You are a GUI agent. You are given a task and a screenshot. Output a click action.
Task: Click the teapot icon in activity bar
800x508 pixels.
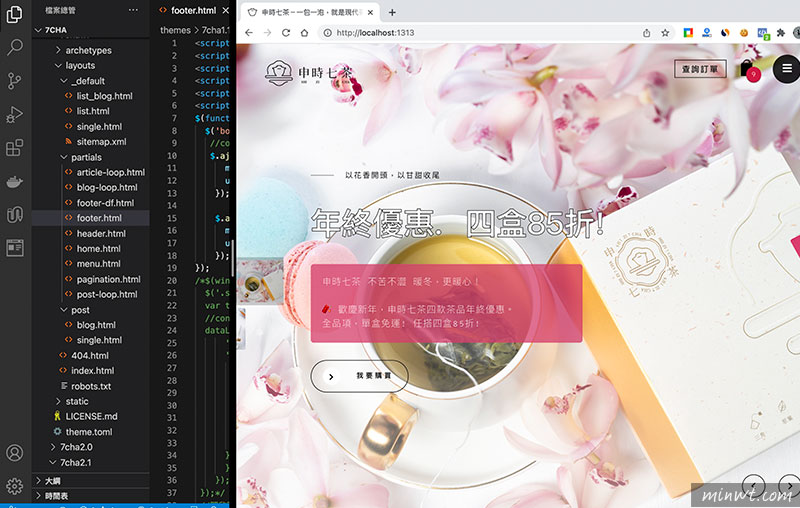[14, 182]
